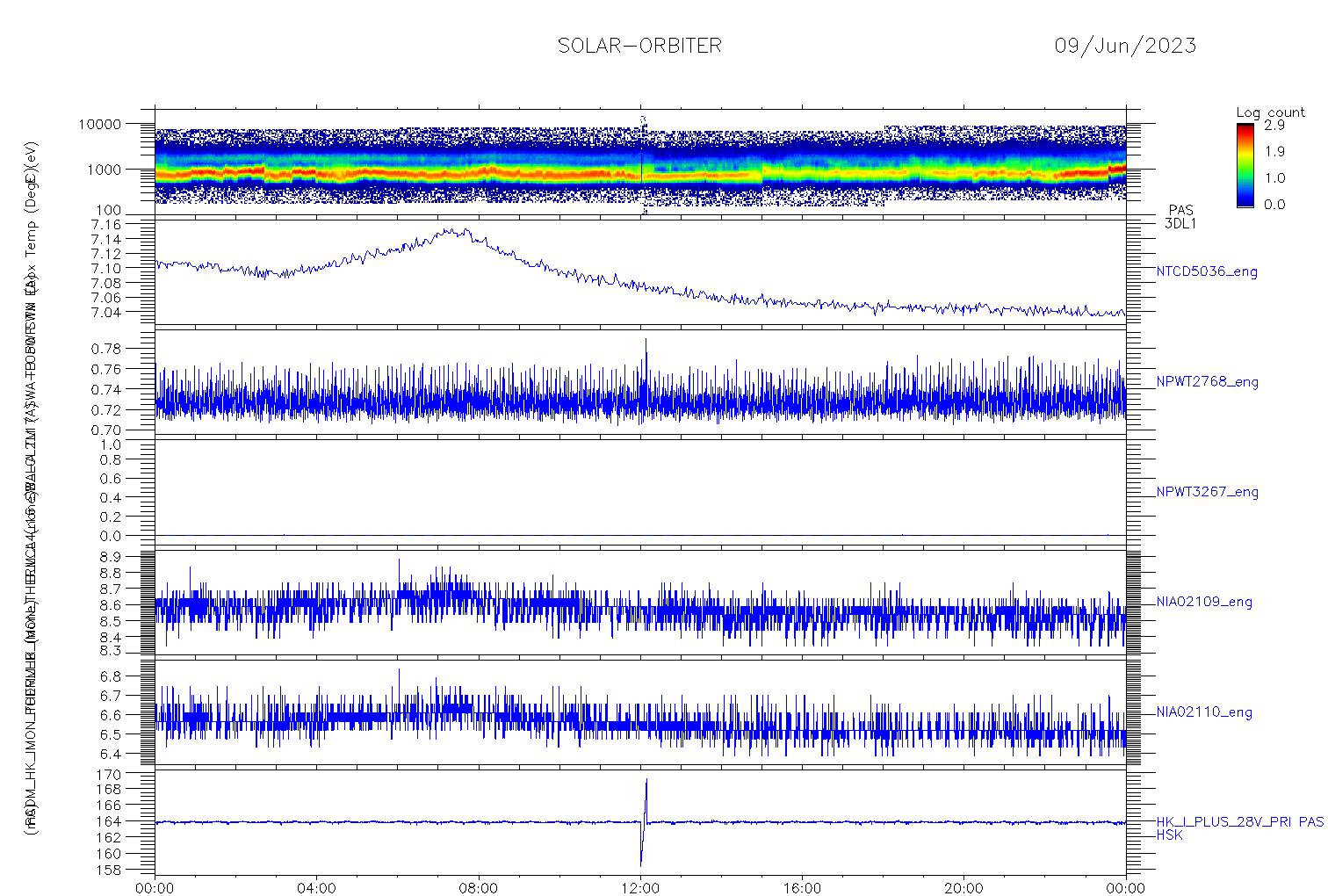Click the 1.9 colorbar tick value

tap(1275, 152)
